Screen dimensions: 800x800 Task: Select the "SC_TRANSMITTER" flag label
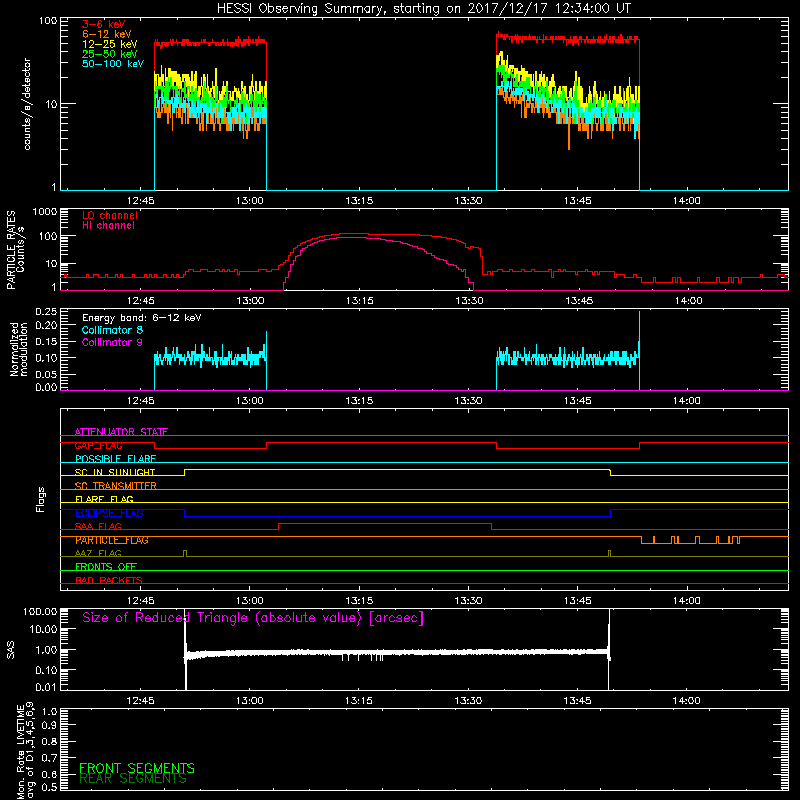click(x=116, y=486)
